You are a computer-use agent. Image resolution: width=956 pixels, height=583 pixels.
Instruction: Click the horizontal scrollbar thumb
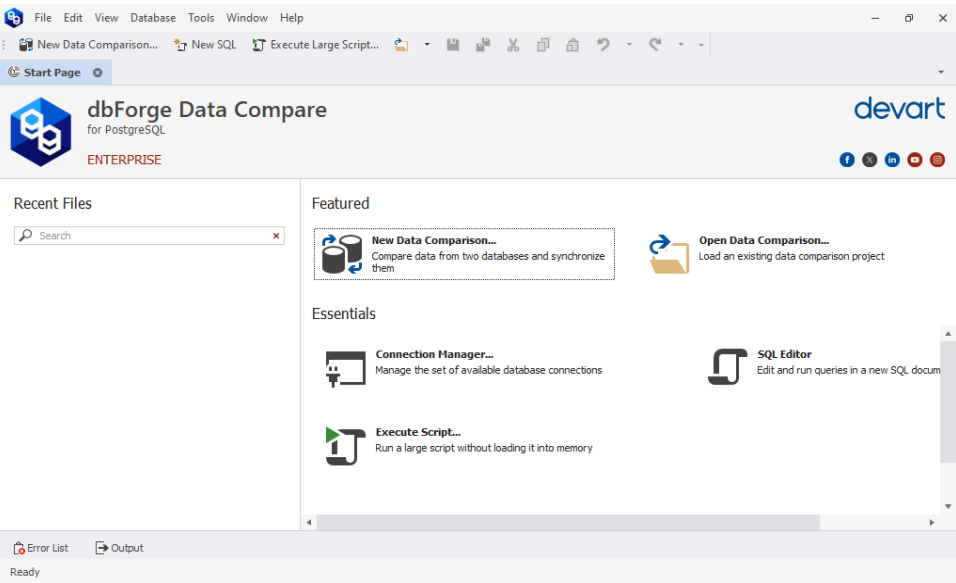pyautogui.click(x=568, y=522)
